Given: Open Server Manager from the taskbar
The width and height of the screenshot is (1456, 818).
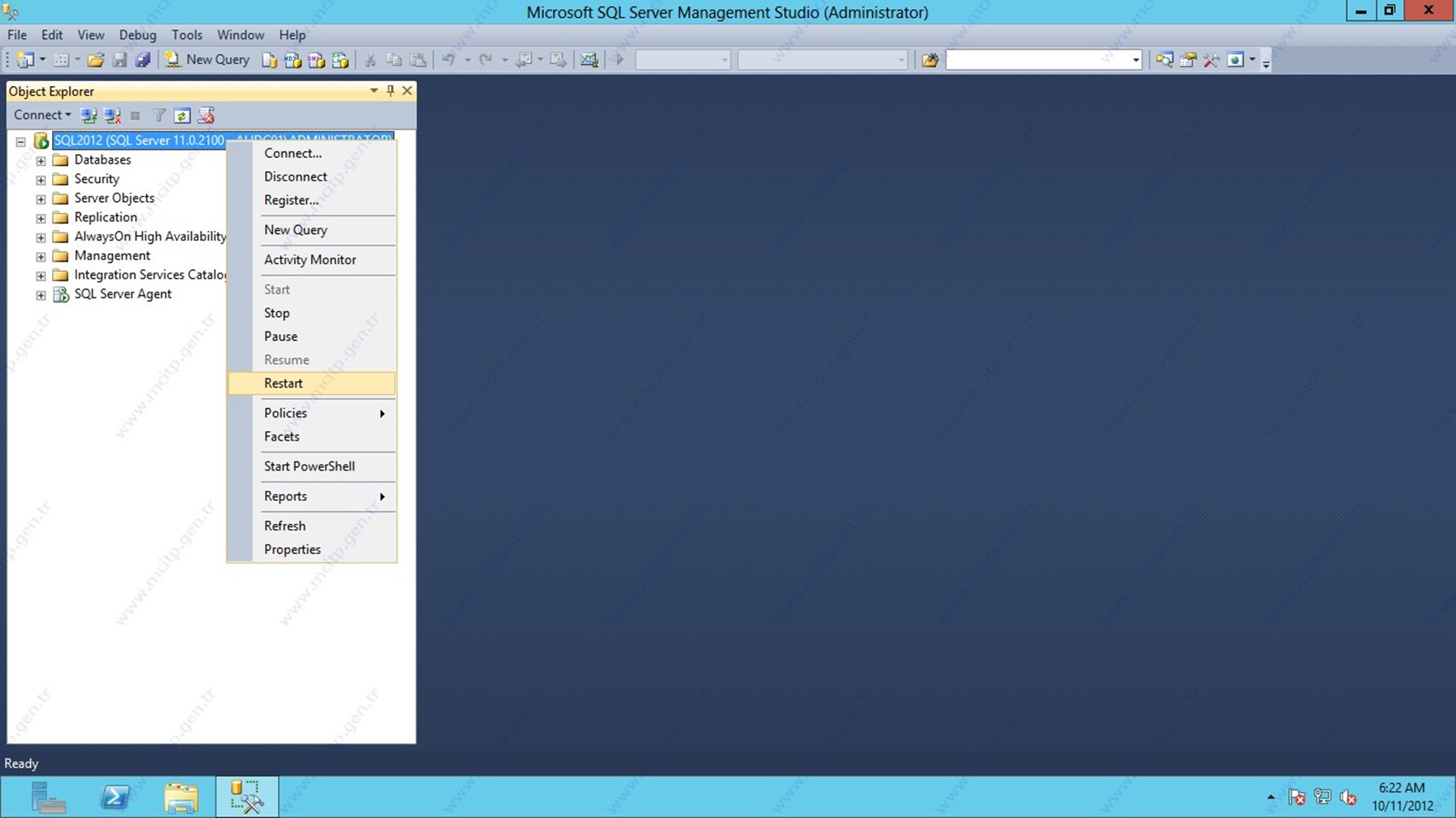Looking at the screenshot, I should tap(48, 797).
